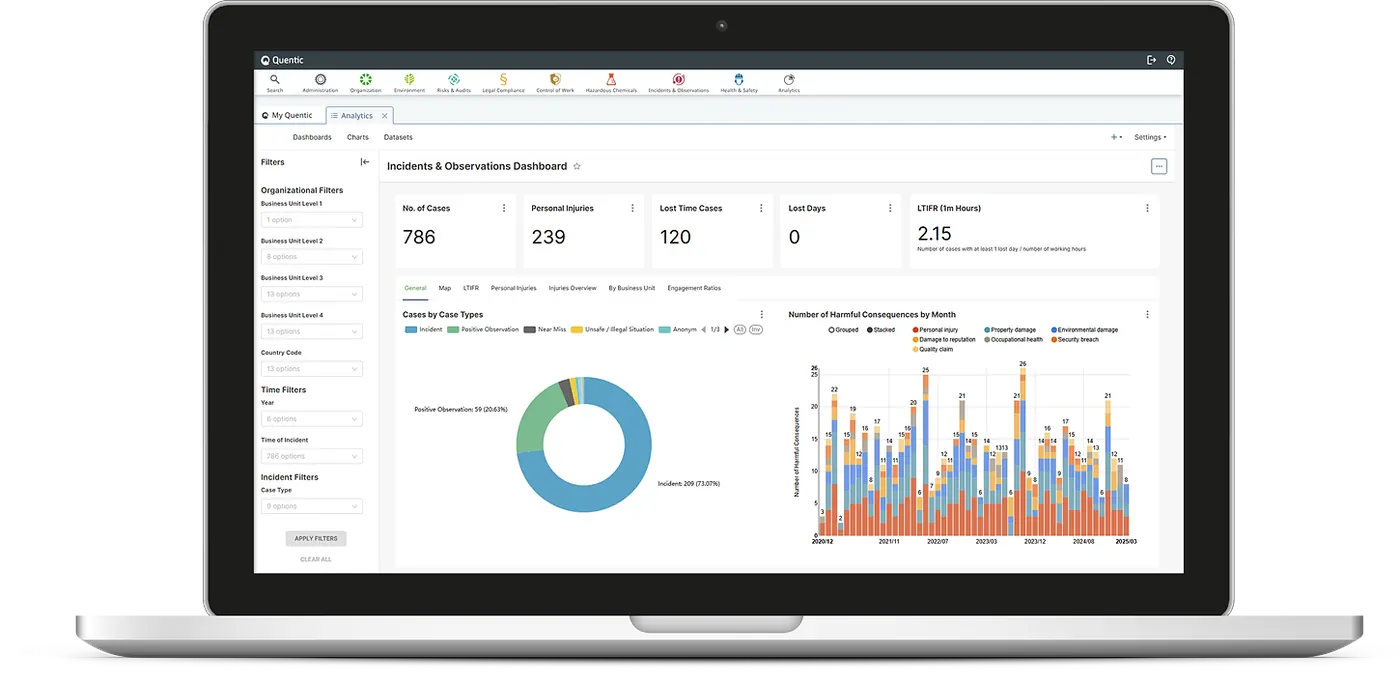Open the Administration module
Screen dimensions: 1400x686
point(320,82)
